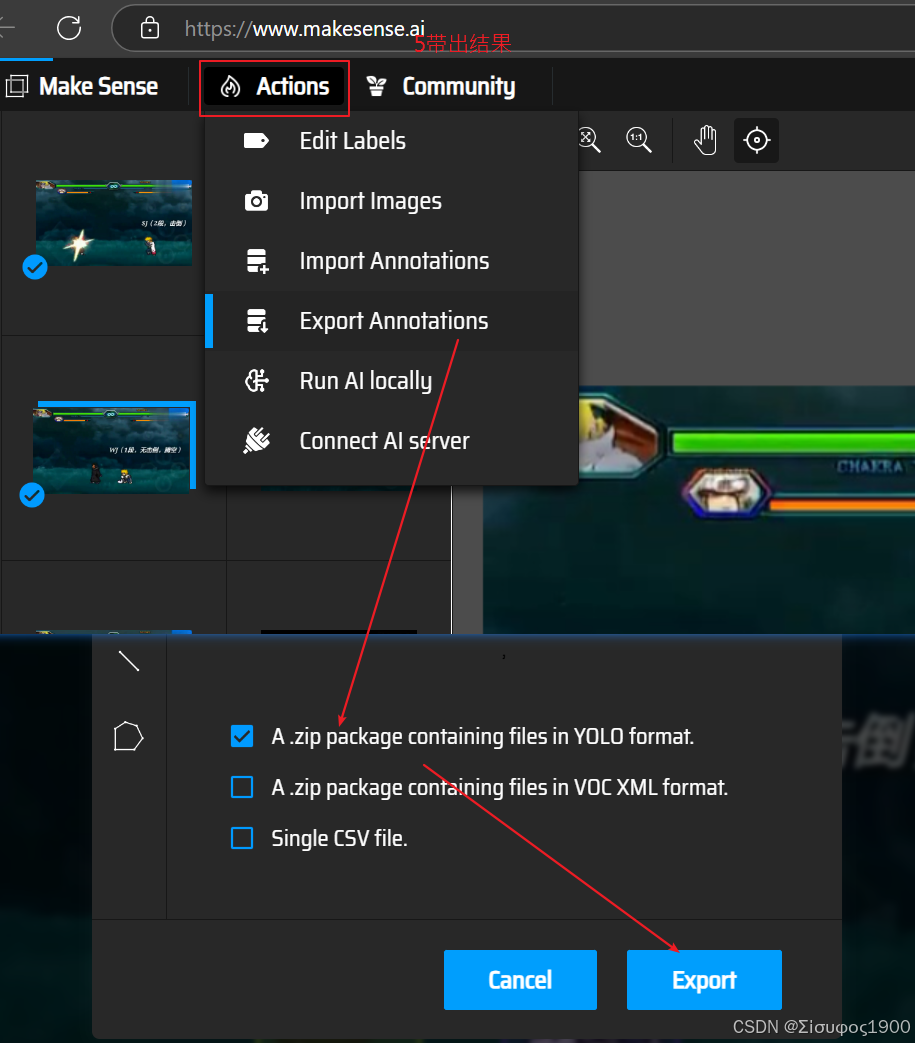This screenshot has height=1043, width=915.
Task: Select the polygon annotation tool
Action: (128, 736)
